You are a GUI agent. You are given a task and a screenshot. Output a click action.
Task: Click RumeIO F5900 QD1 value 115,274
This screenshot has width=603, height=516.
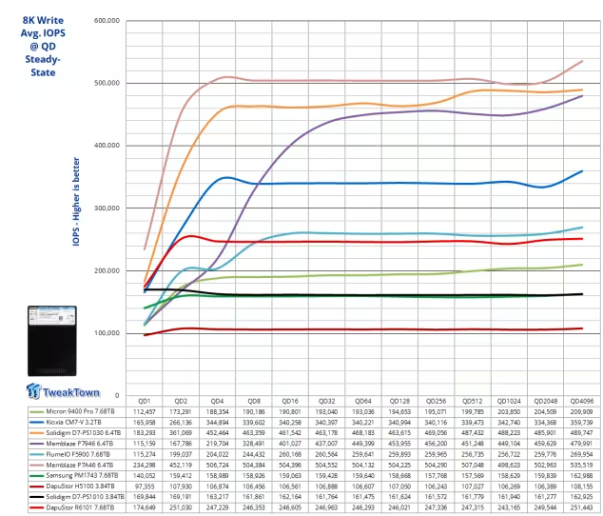point(144,454)
